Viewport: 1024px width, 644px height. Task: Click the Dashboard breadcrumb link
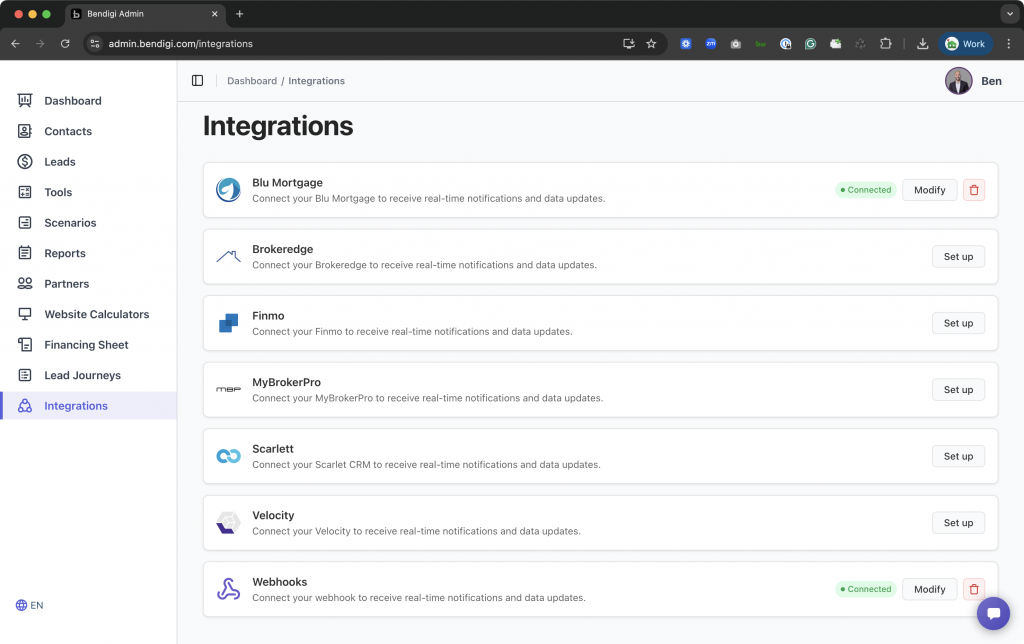coord(251,81)
